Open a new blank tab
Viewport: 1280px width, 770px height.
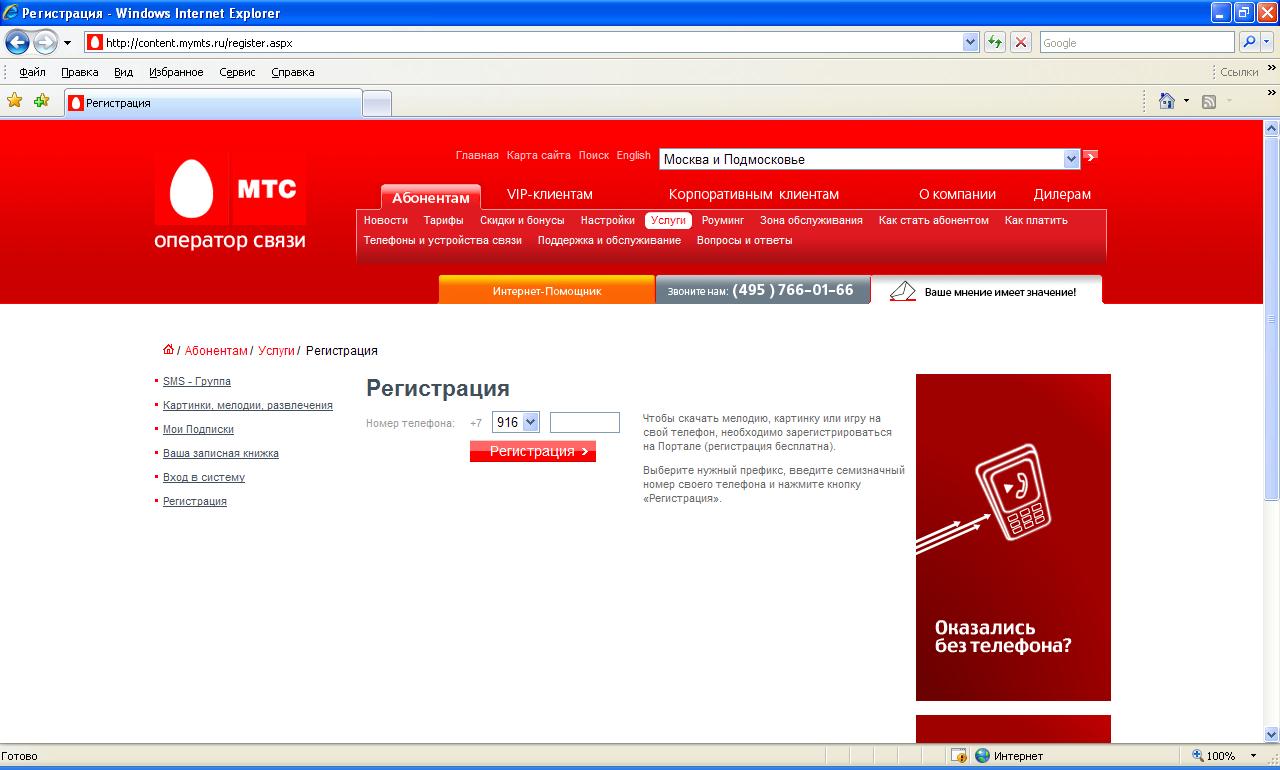click(376, 103)
